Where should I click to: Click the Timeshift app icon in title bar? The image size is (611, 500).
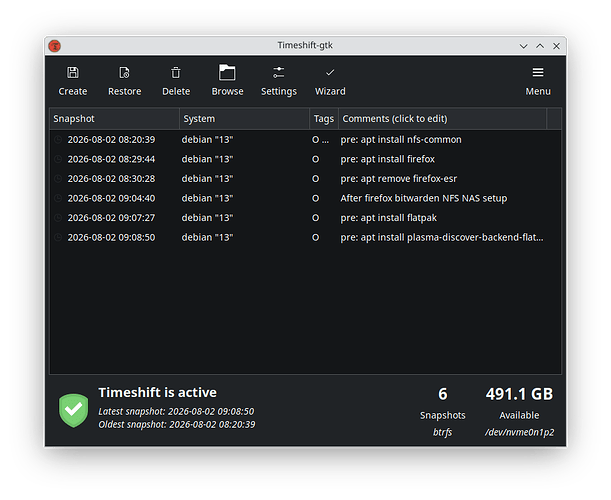tap(55, 46)
